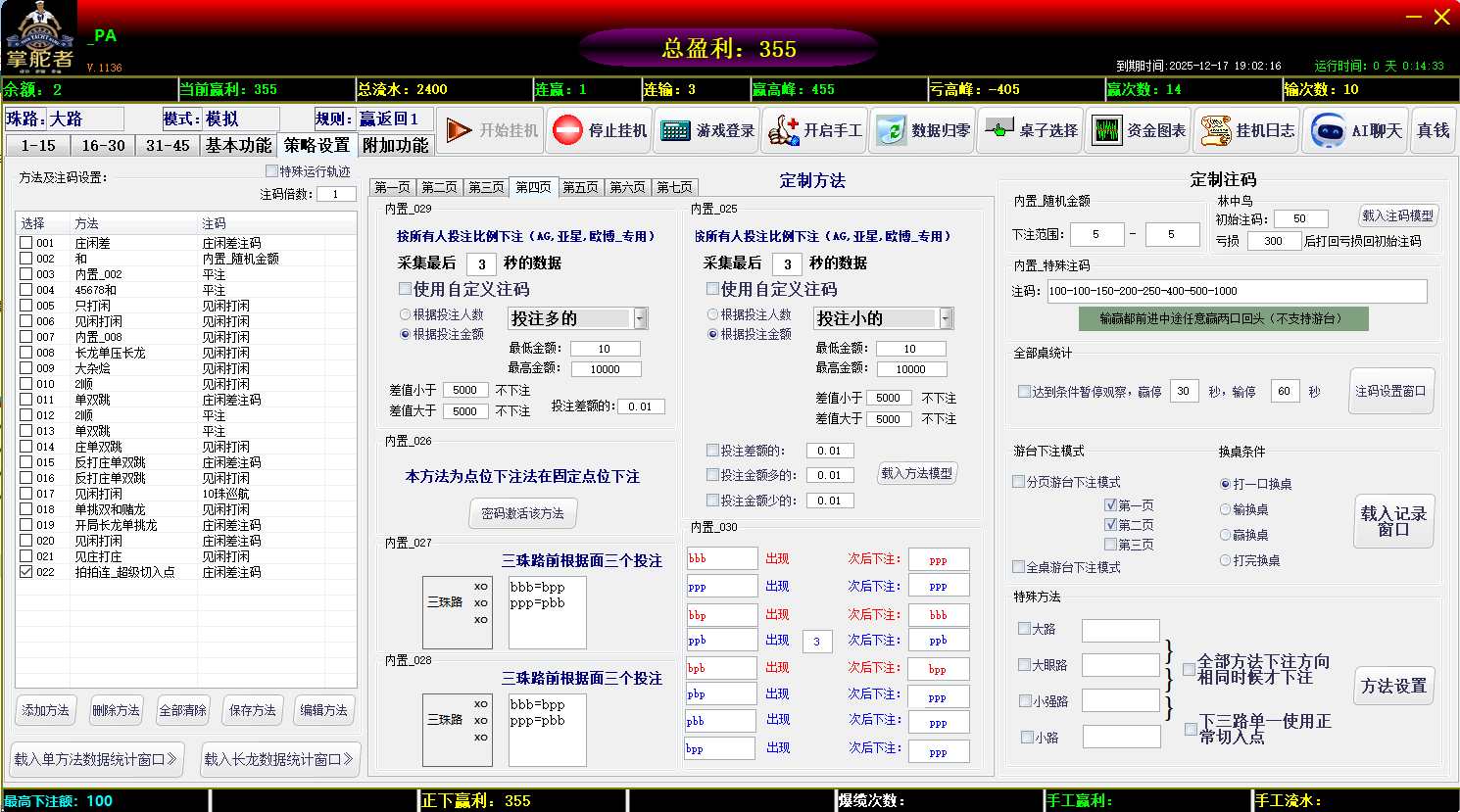Open the 投注小的 dropdown

946,318
